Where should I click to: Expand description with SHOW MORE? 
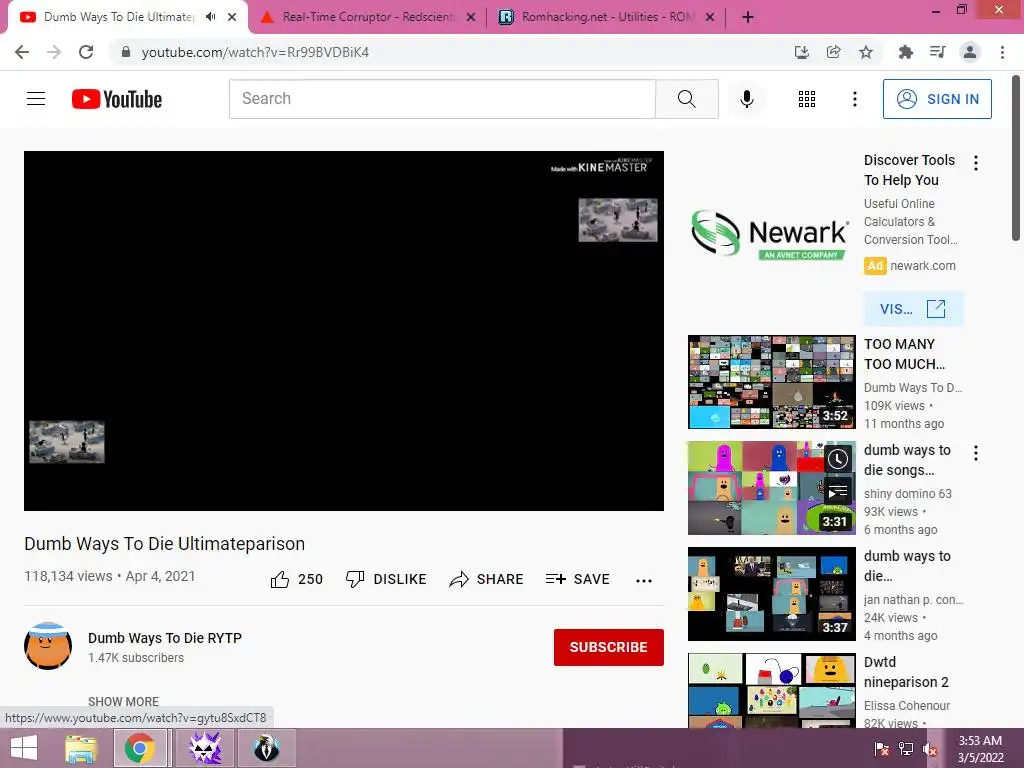[x=123, y=701]
